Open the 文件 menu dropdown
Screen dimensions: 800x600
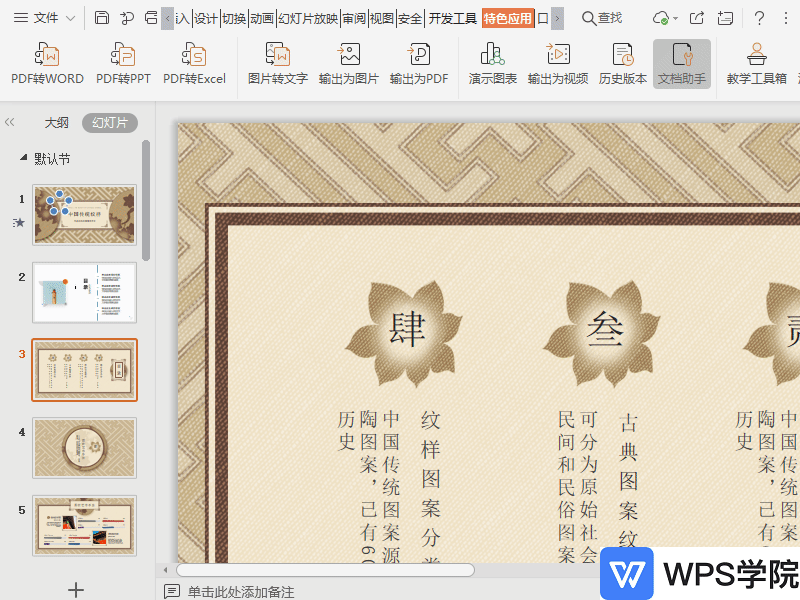44,18
